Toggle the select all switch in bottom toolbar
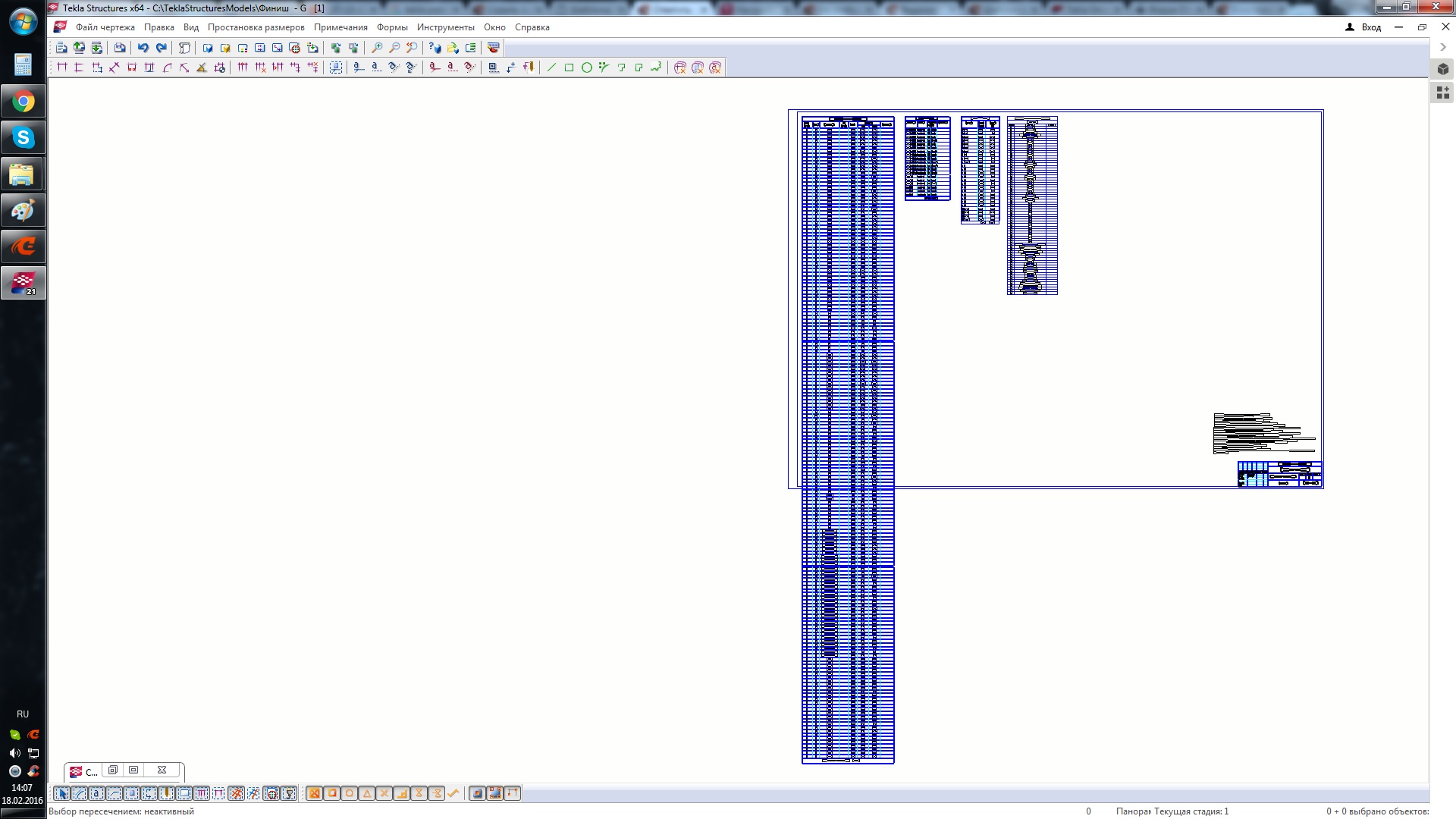 pos(62,793)
